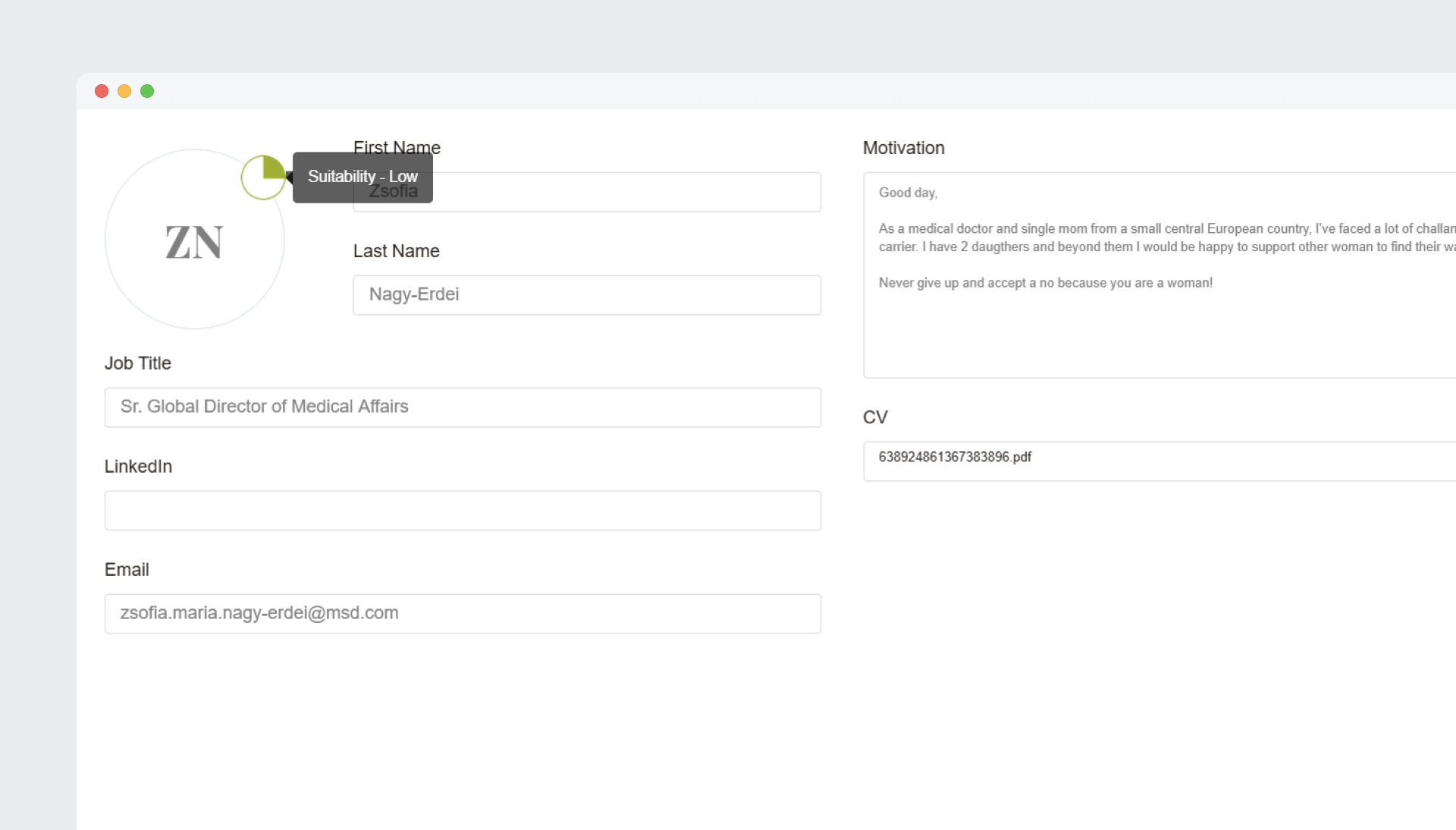Click the Last Name label
Viewport: 1456px width, 830px height.
click(396, 251)
